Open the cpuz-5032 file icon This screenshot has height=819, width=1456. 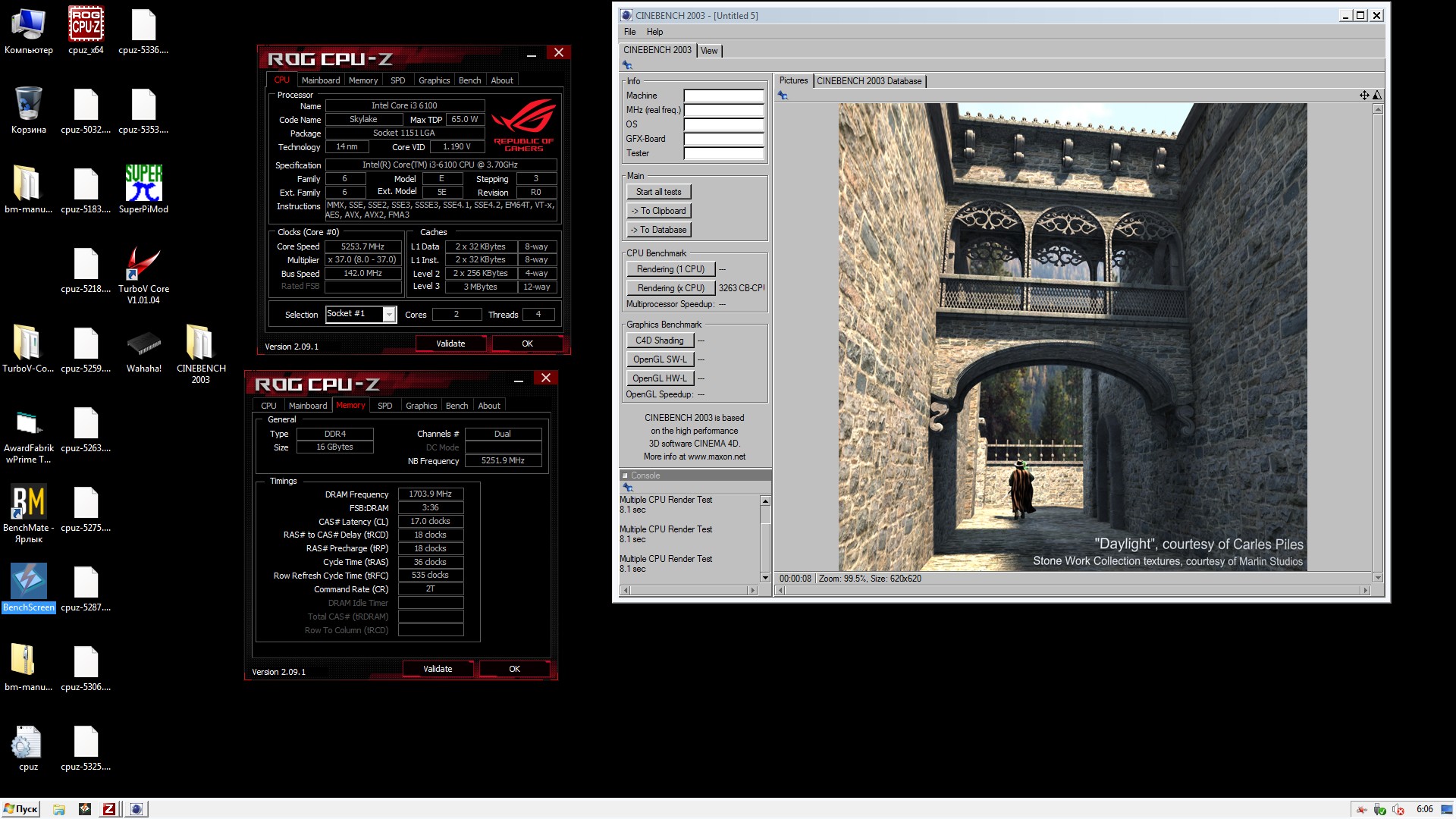86,110
